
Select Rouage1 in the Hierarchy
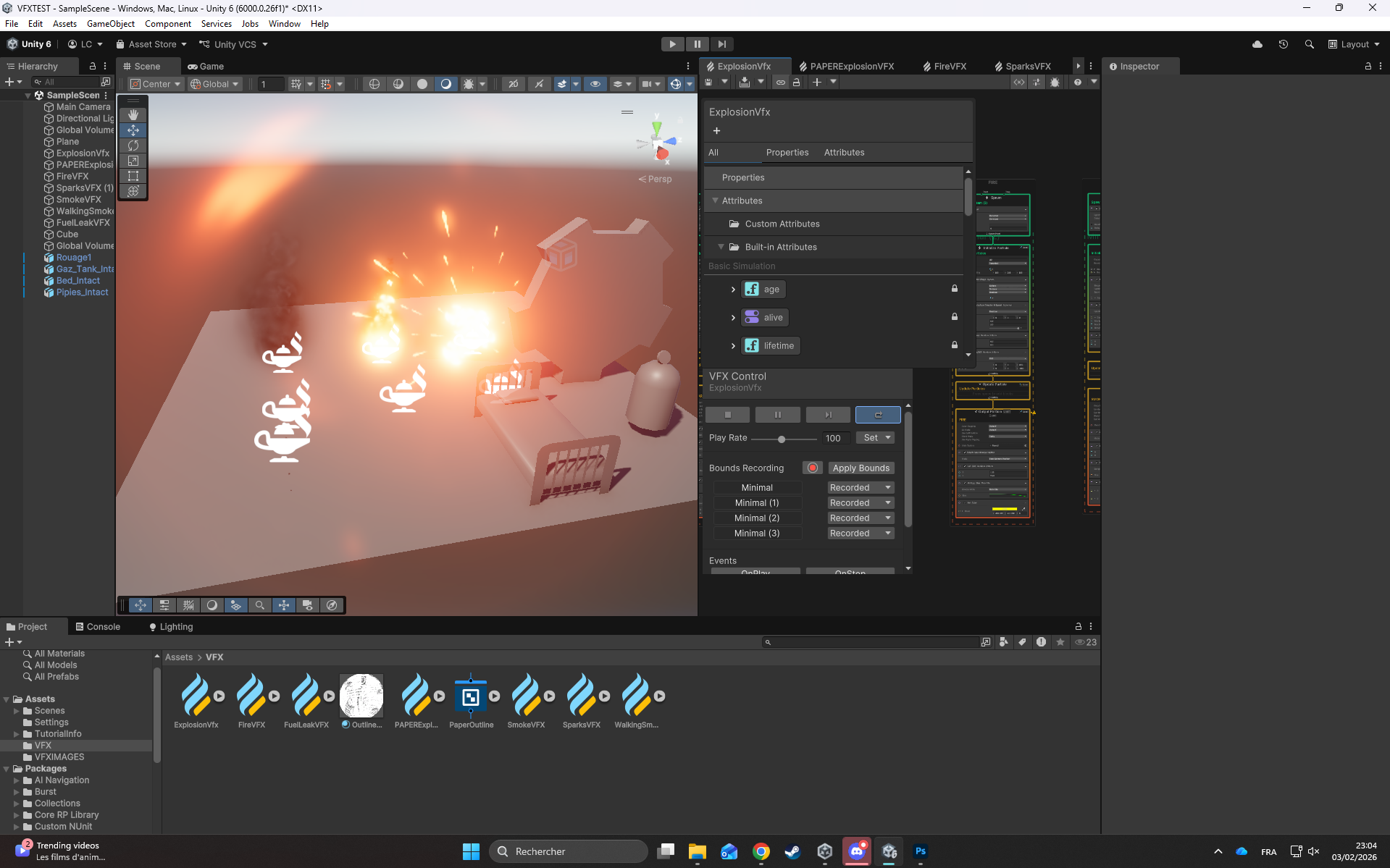73,258
